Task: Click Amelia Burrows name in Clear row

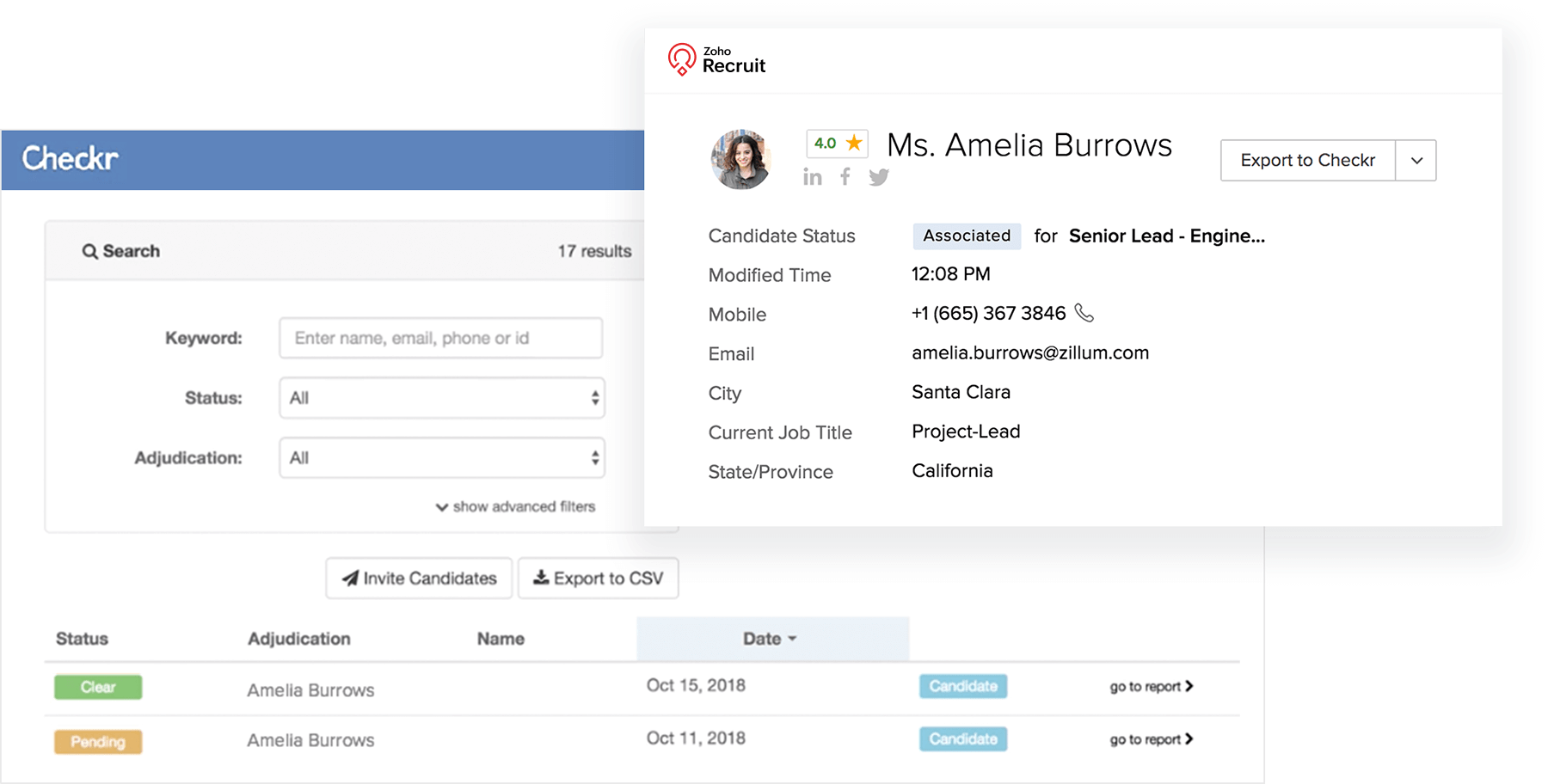Action: tap(310, 690)
